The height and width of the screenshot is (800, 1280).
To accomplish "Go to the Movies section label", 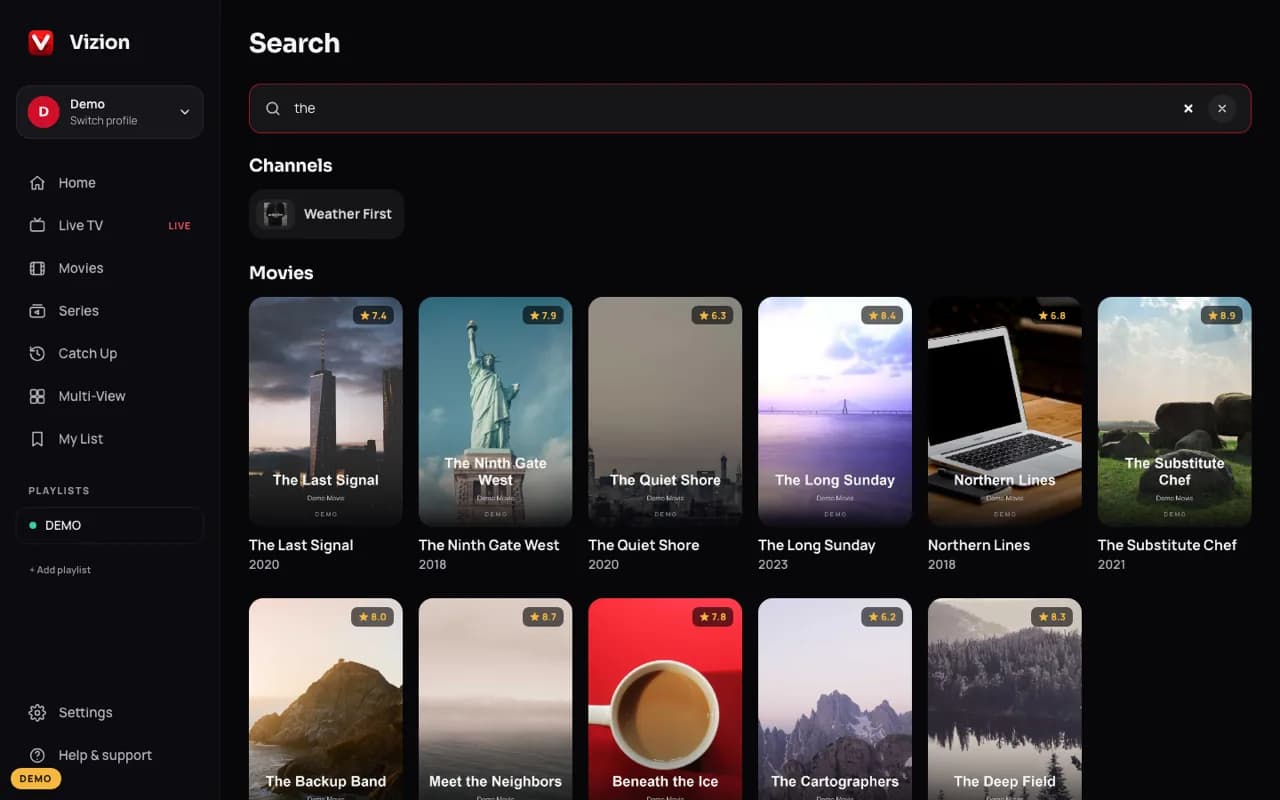I will (x=81, y=268).
